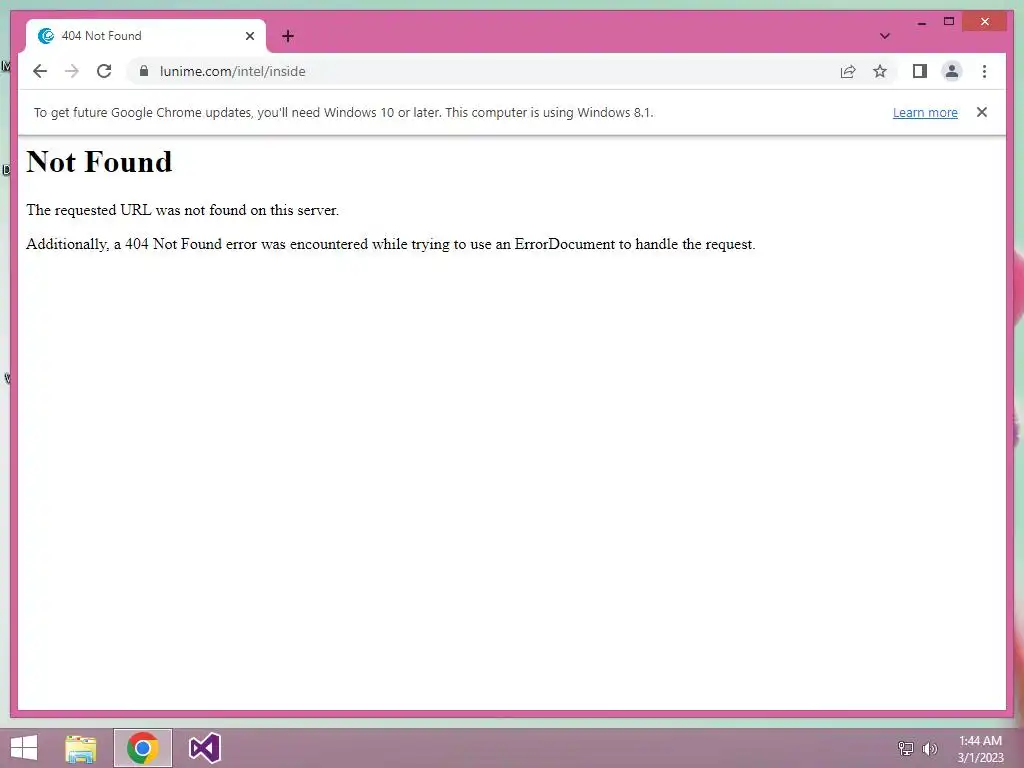Follow the Learn more link
Viewport: 1024px width, 768px height.
[925, 112]
